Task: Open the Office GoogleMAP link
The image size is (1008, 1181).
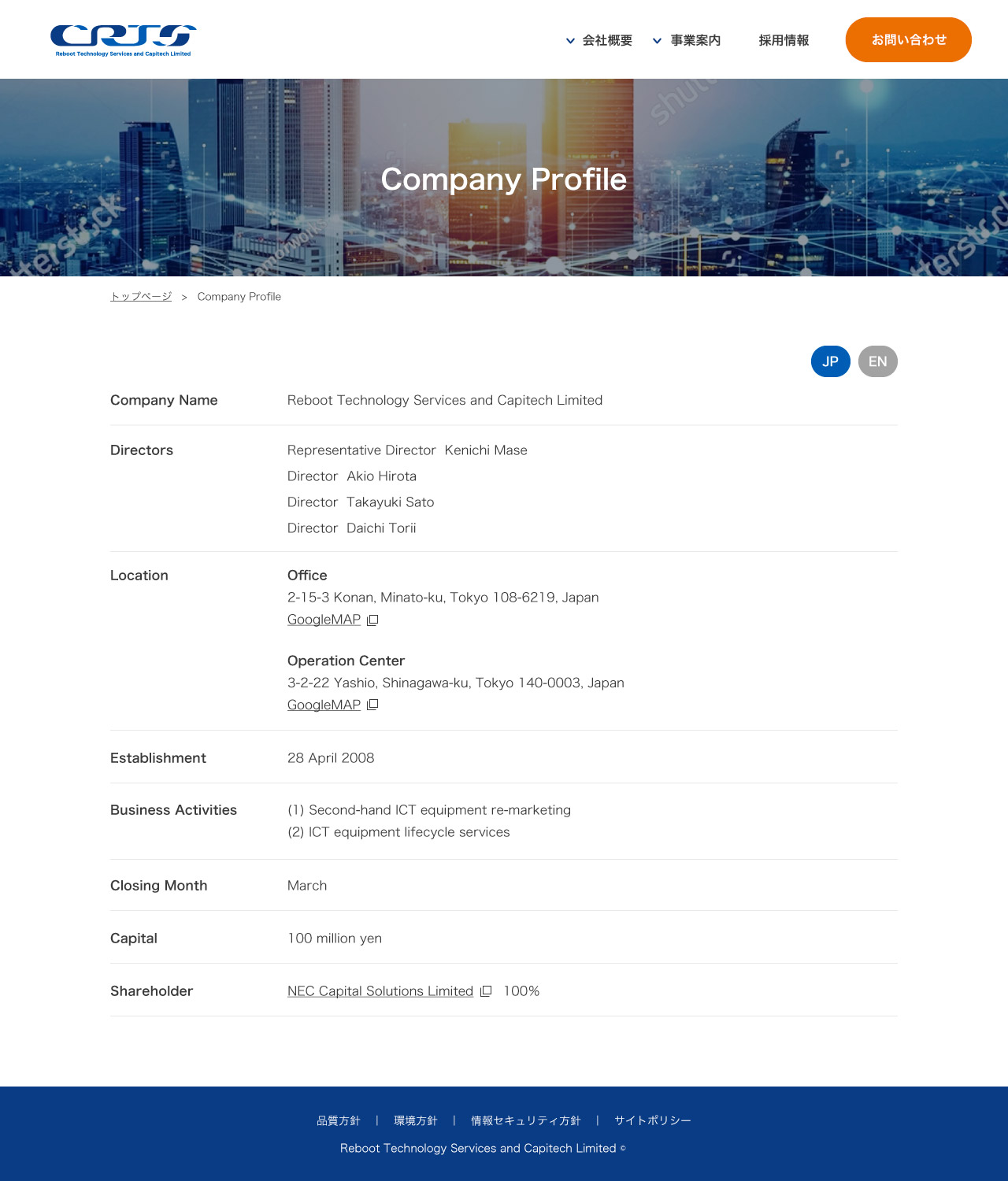Action: click(324, 620)
